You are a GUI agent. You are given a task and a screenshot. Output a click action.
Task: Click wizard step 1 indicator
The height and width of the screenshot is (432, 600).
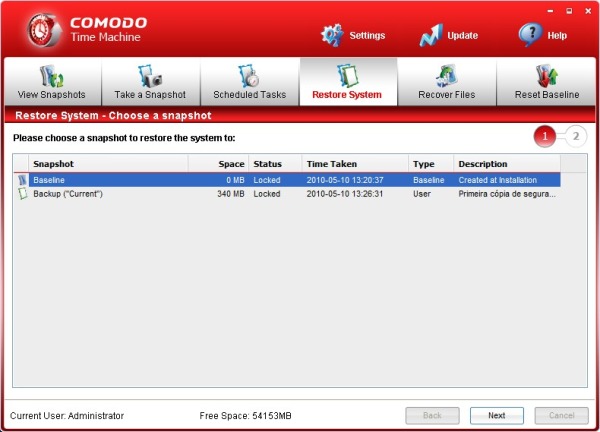click(x=545, y=136)
